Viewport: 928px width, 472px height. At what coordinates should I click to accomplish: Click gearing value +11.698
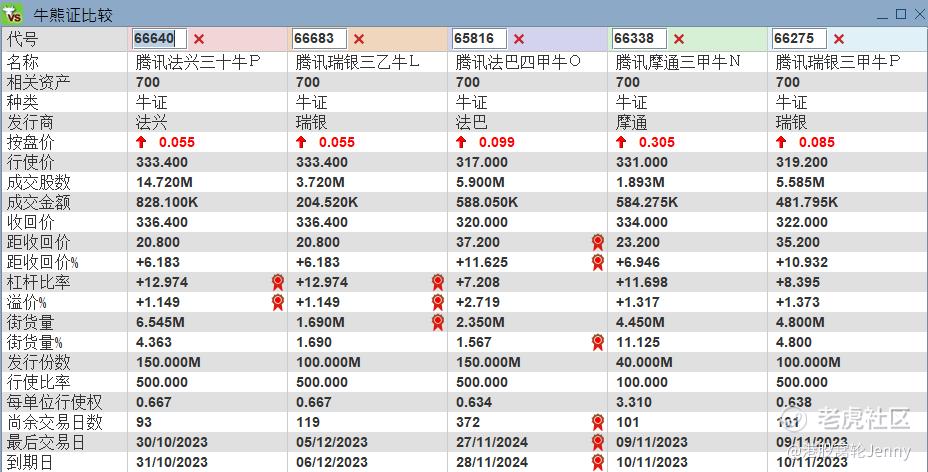(x=642, y=282)
